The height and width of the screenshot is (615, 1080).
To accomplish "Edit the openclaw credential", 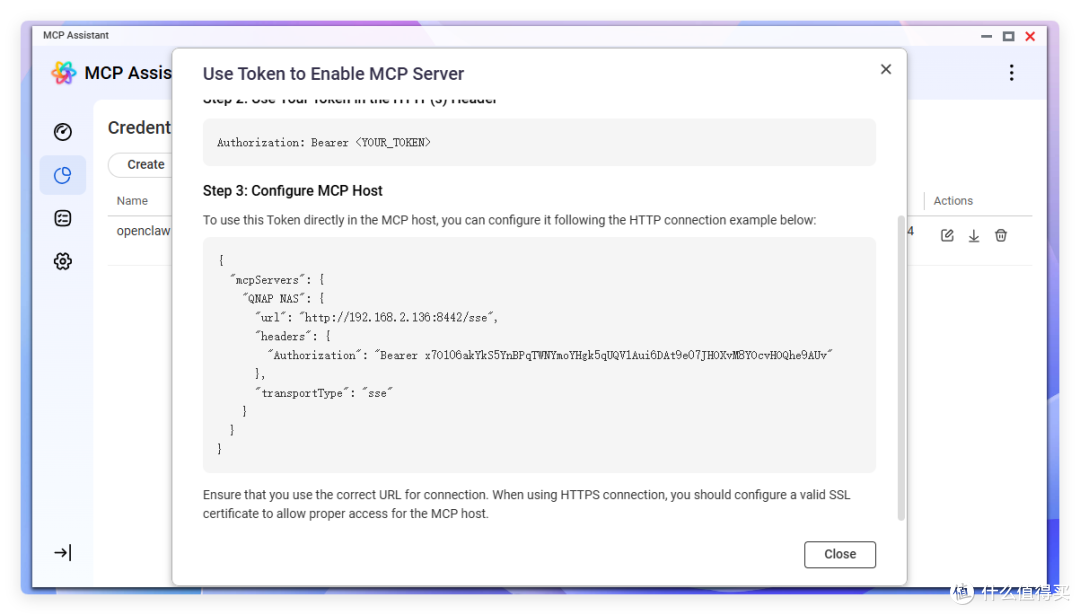I will (947, 236).
